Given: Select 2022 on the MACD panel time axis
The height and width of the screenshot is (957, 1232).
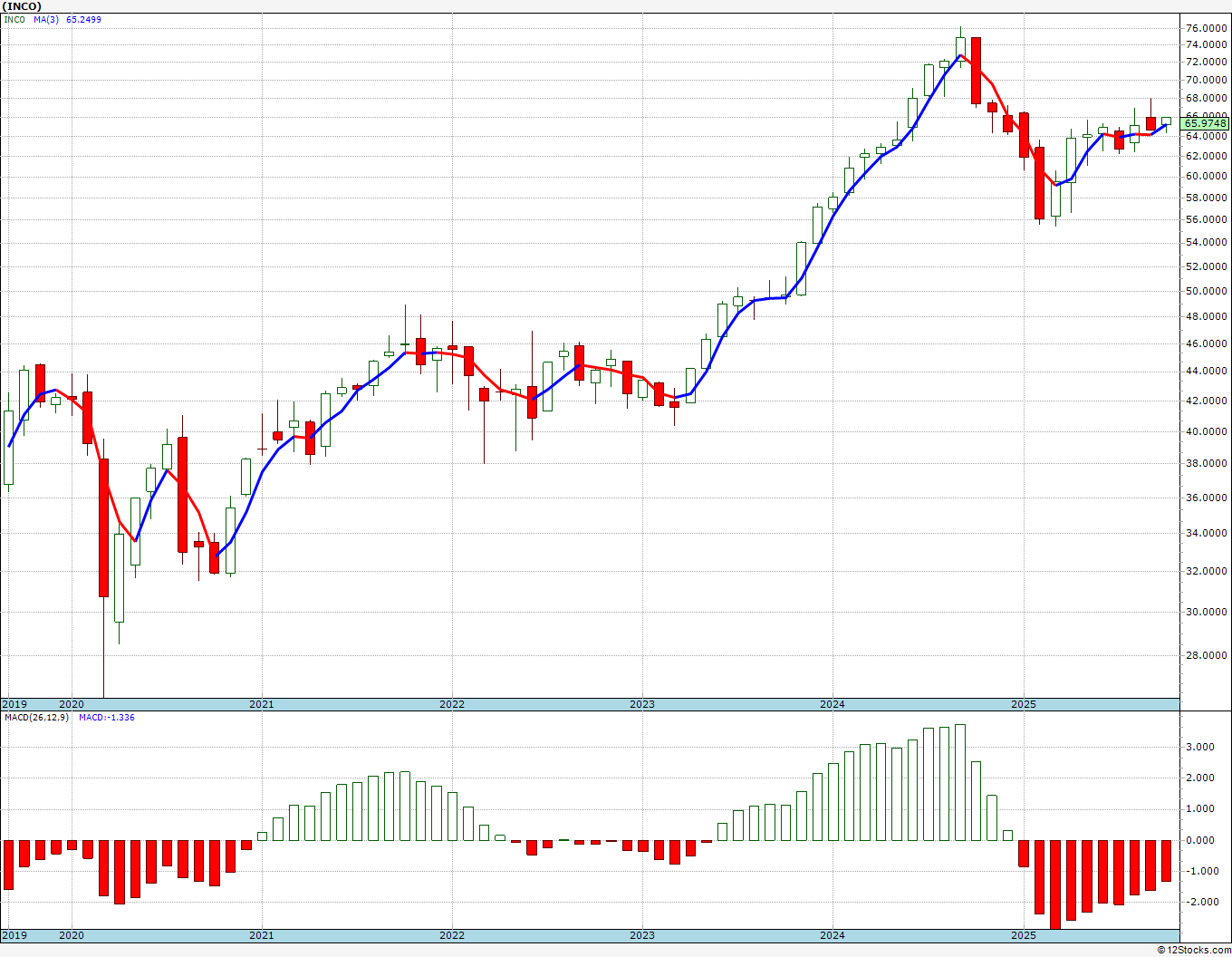Looking at the screenshot, I should point(451,935).
